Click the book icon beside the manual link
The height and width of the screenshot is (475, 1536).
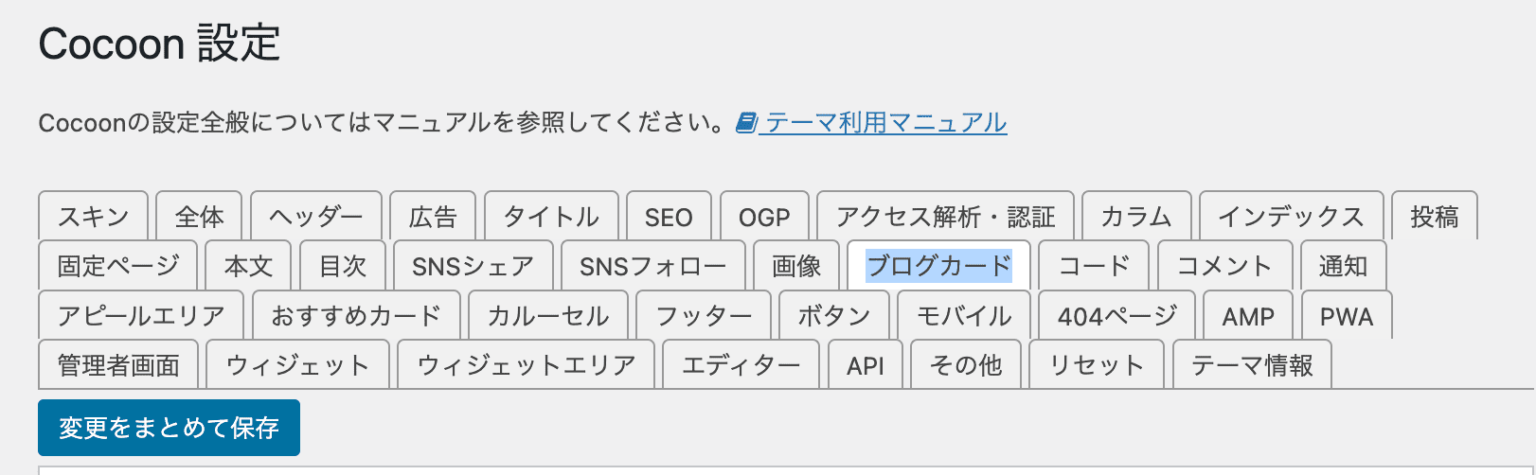[x=745, y=123]
